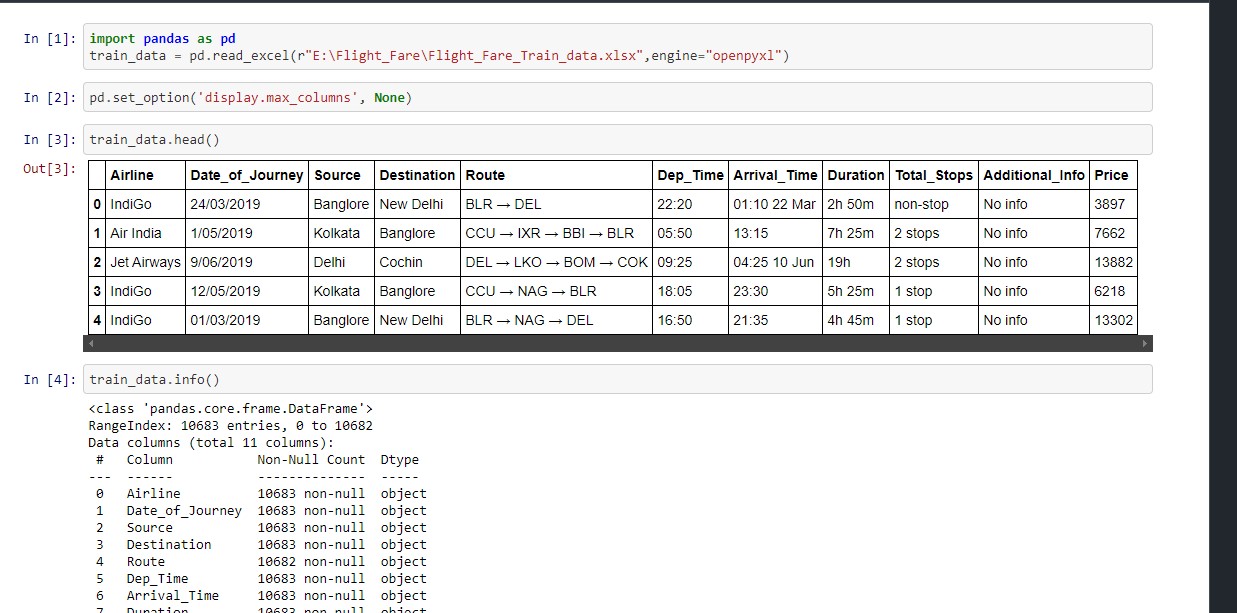
Task: Click the route cell BLR → DEL
Action: pyautogui.click(x=557, y=204)
